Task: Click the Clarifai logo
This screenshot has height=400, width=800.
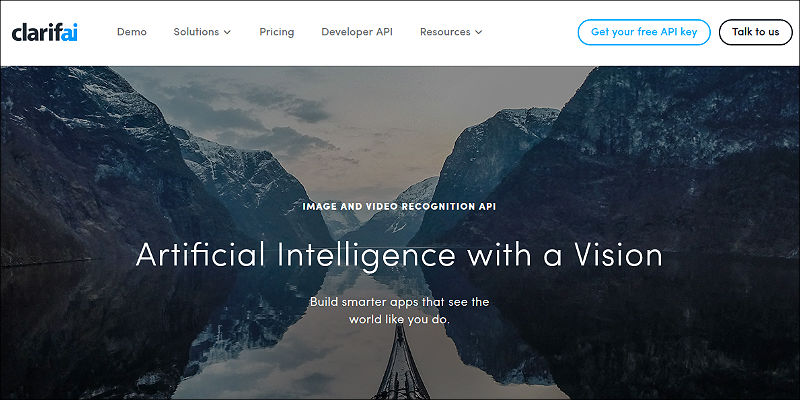Action: pyautogui.click(x=44, y=32)
